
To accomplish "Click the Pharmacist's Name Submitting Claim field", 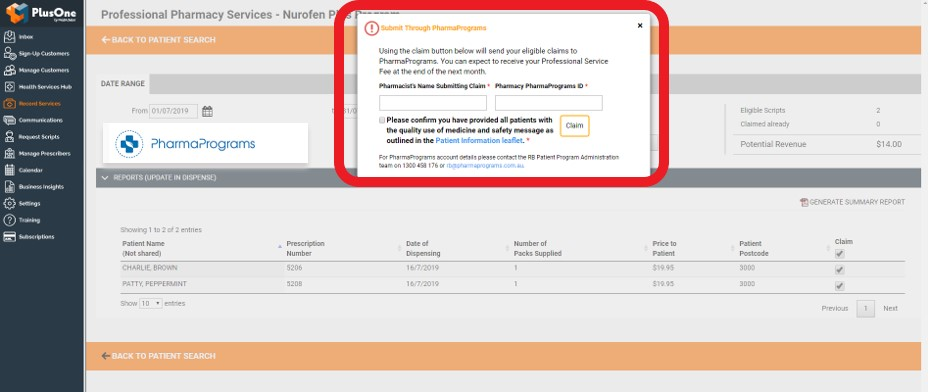I will pos(433,103).
